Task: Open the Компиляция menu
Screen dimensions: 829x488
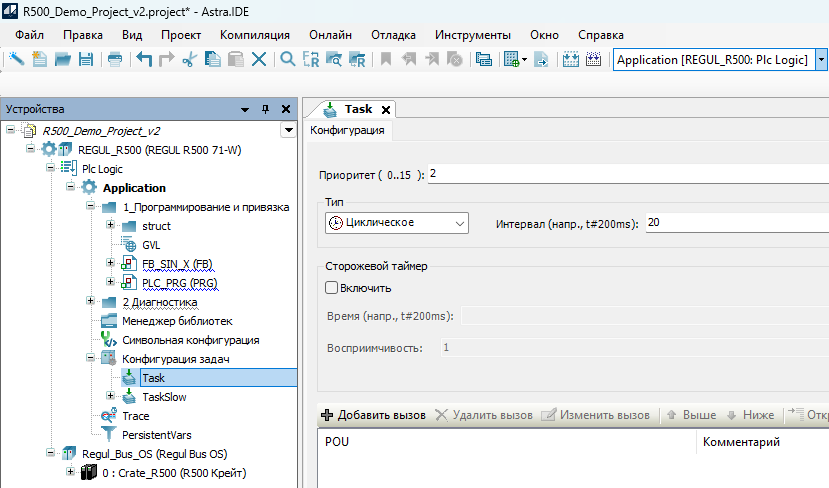Action: [x=254, y=35]
